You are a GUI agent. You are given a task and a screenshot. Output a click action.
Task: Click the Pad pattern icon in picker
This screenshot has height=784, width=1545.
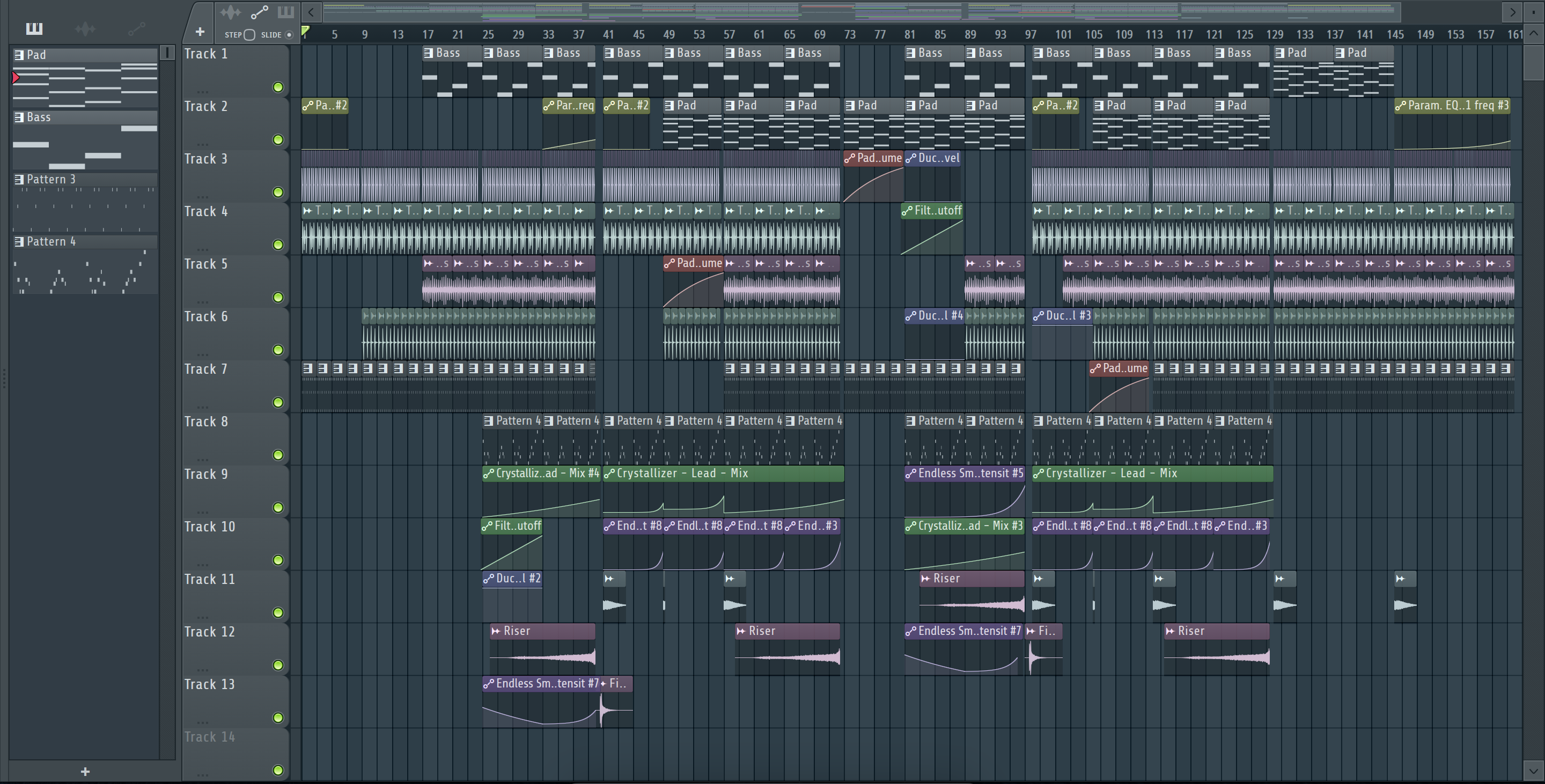coord(19,55)
